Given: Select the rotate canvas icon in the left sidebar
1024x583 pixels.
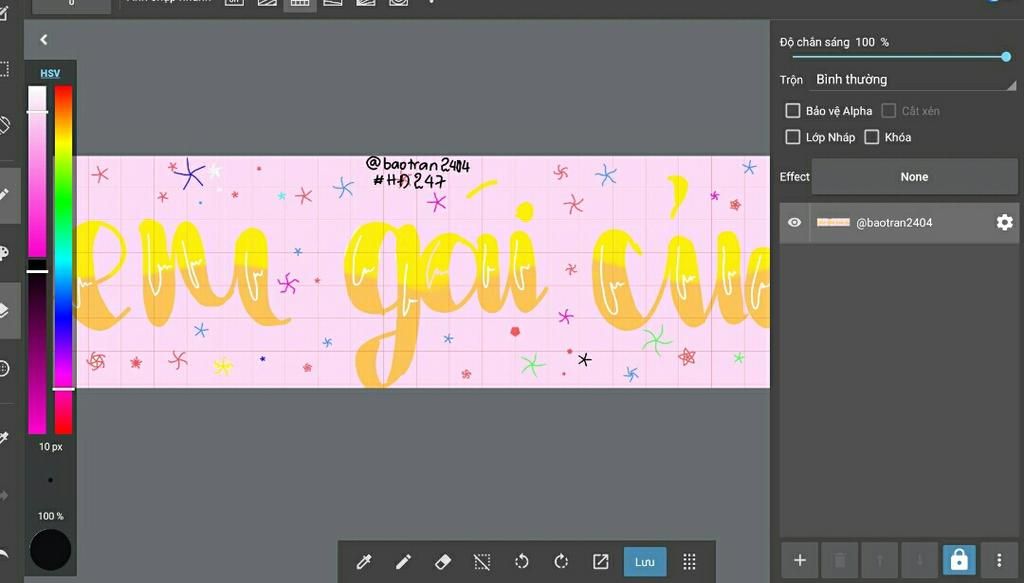Looking at the screenshot, I should tap(5, 125).
